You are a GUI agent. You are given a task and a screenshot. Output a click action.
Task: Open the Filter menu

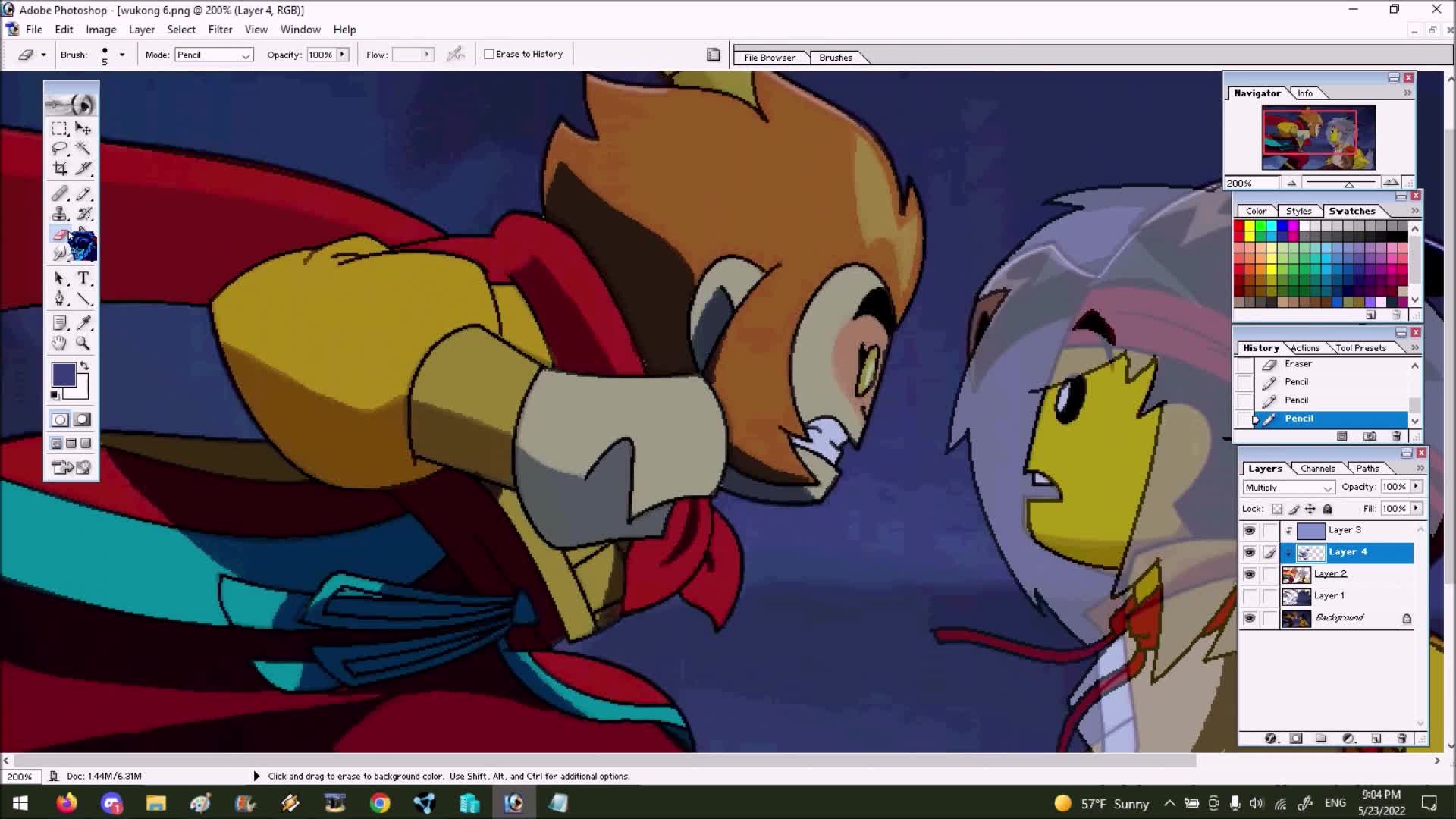(220, 30)
